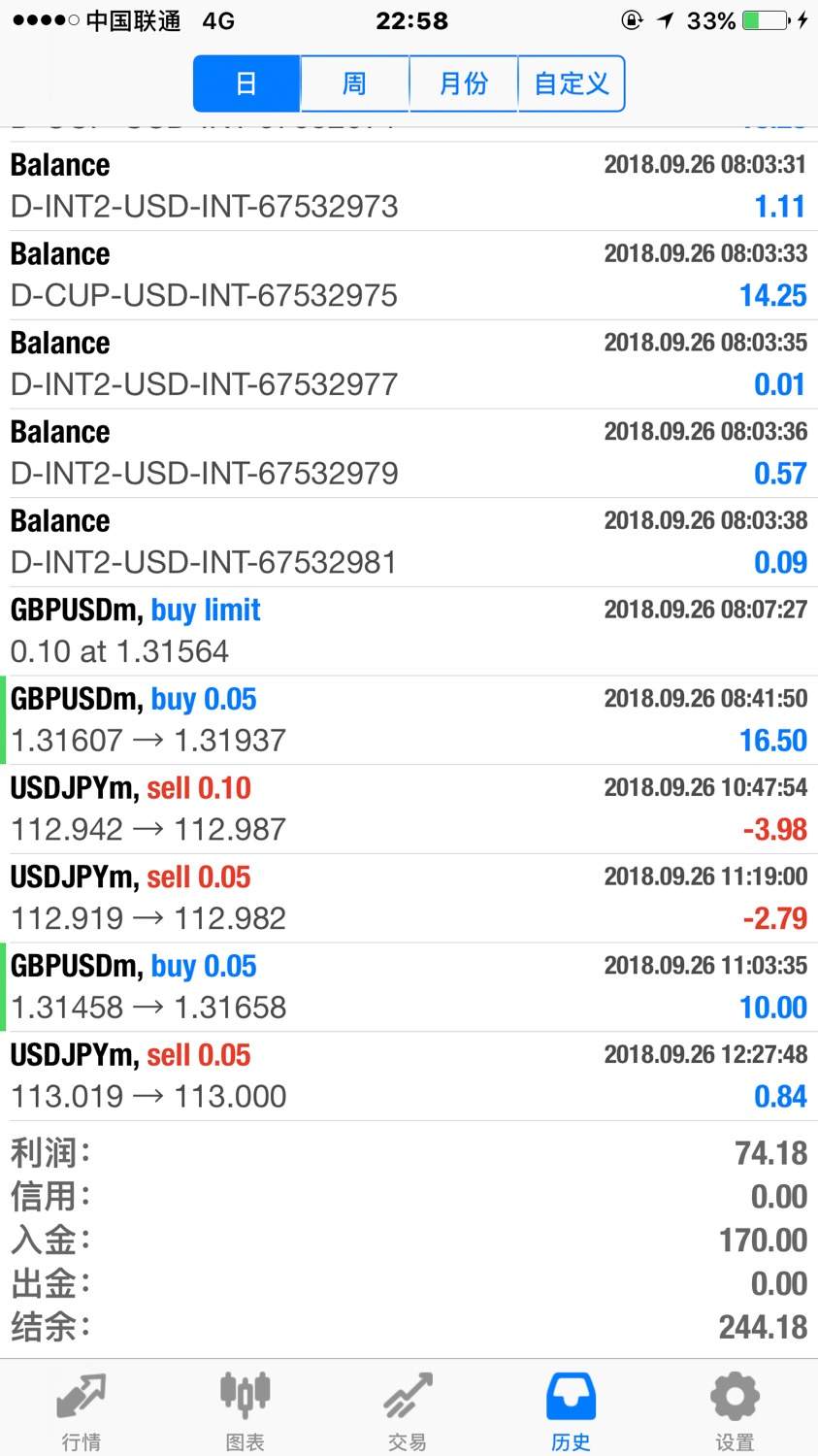Image resolution: width=818 pixels, height=1456 pixels.
Task: Select the 日 day tab
Action: [246, 83]
